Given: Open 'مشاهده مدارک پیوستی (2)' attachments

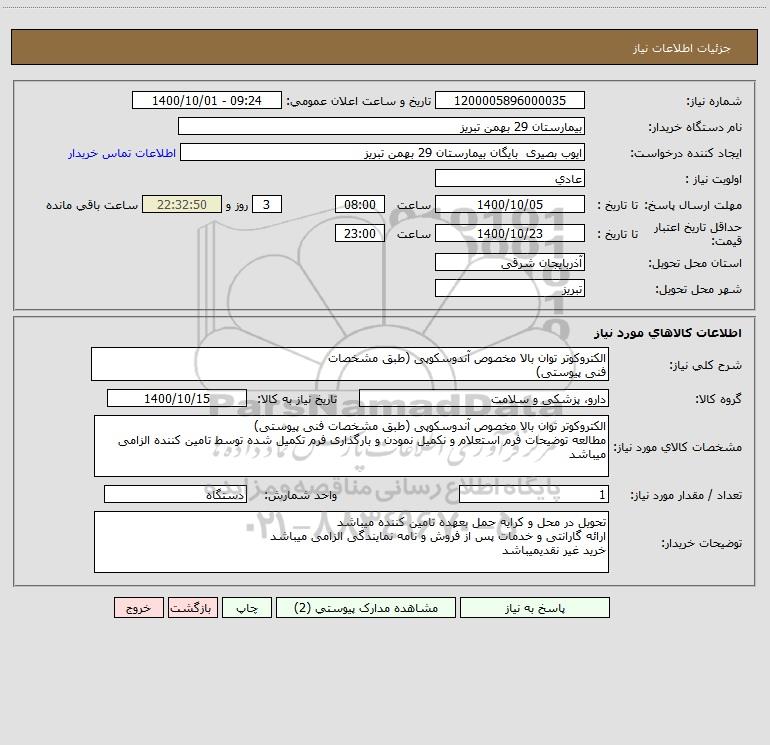Looking at the screenshot, I should coord(366,608).
